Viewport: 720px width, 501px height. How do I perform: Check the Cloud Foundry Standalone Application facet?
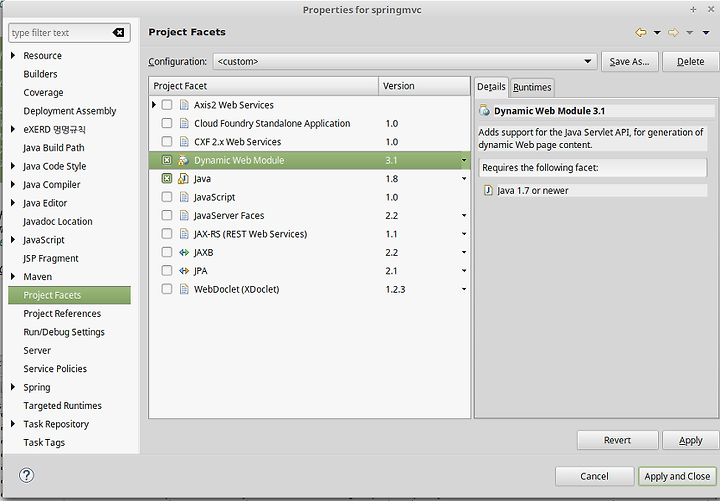click(x=167, y=123)
